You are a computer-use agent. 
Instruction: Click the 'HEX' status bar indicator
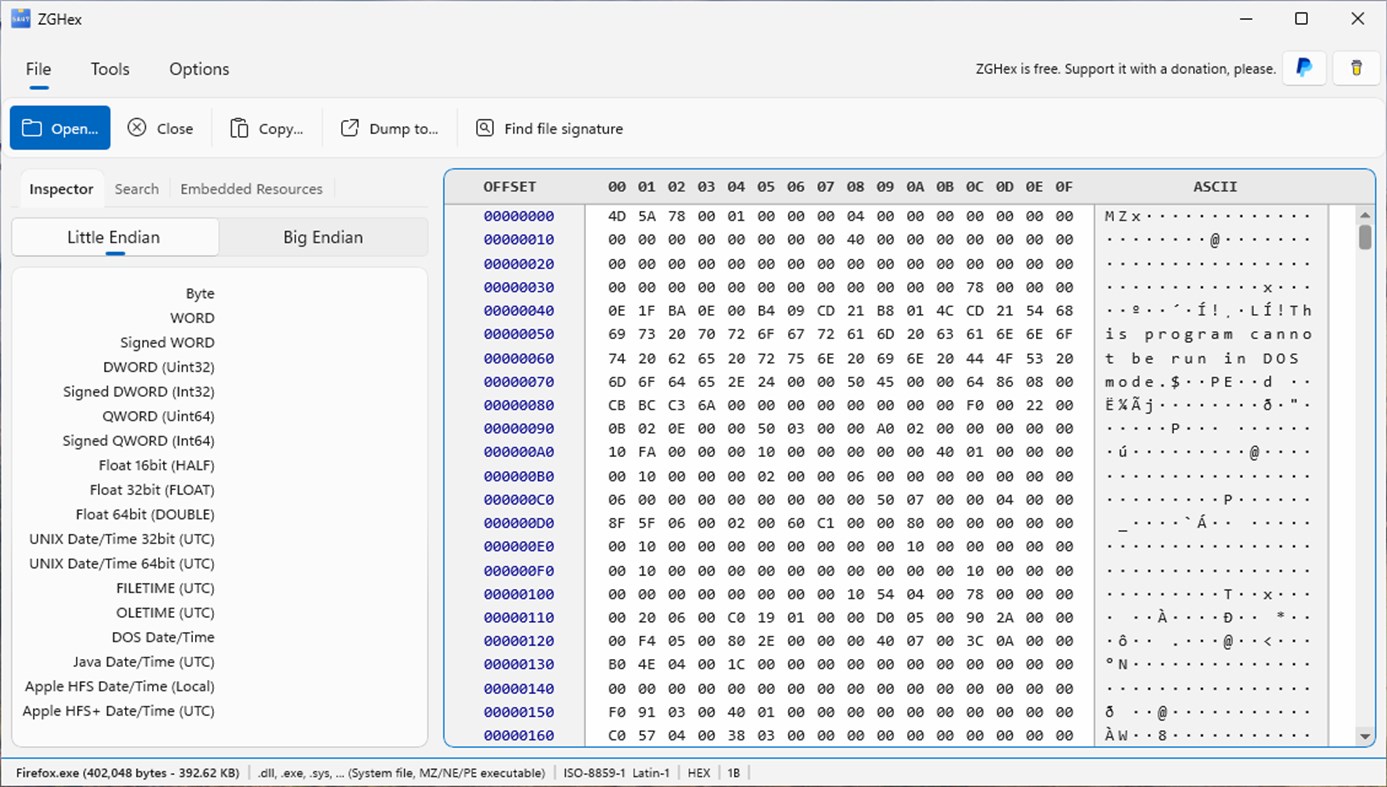tap(699, 773)
